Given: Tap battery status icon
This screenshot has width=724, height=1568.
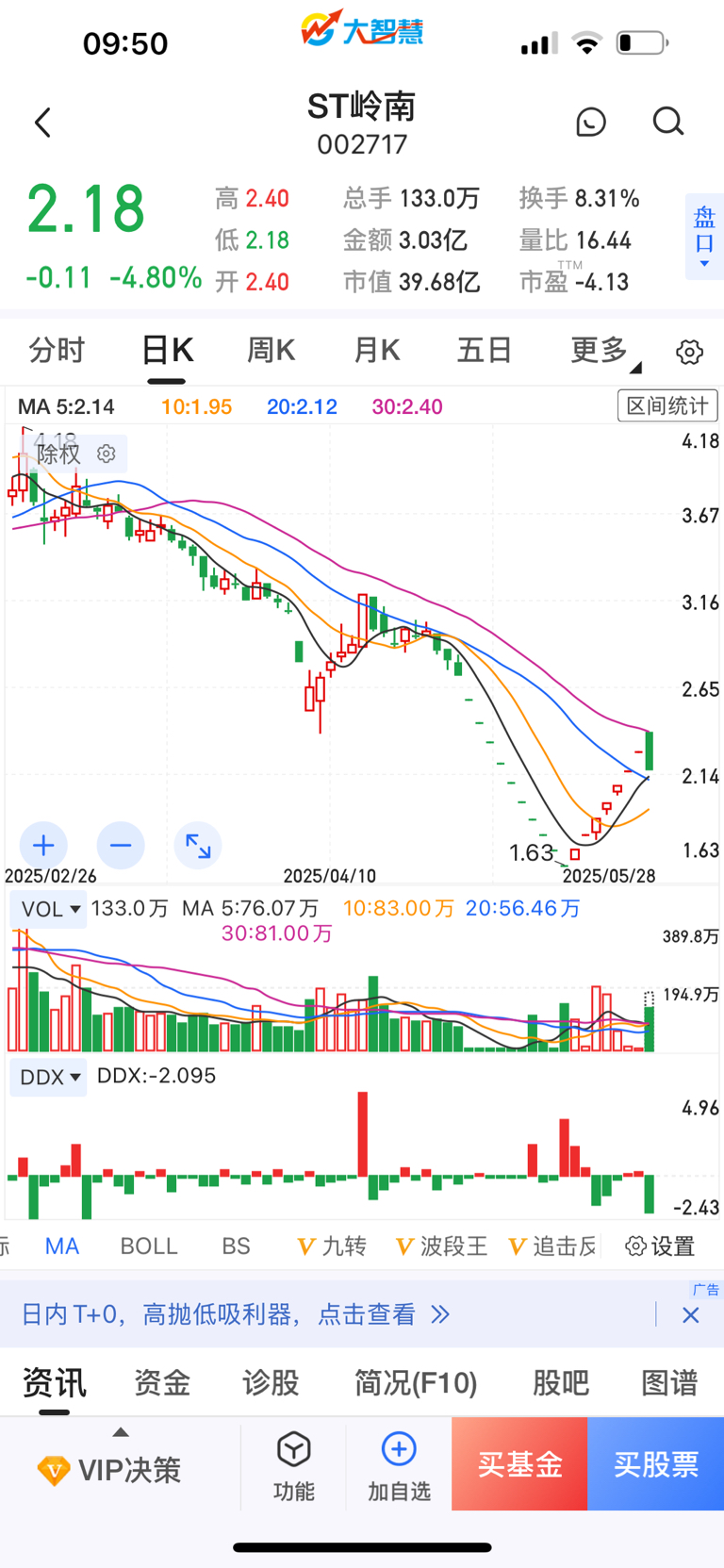Looking at the screenshot, I should pyautogui.click(x=642, y=42).
